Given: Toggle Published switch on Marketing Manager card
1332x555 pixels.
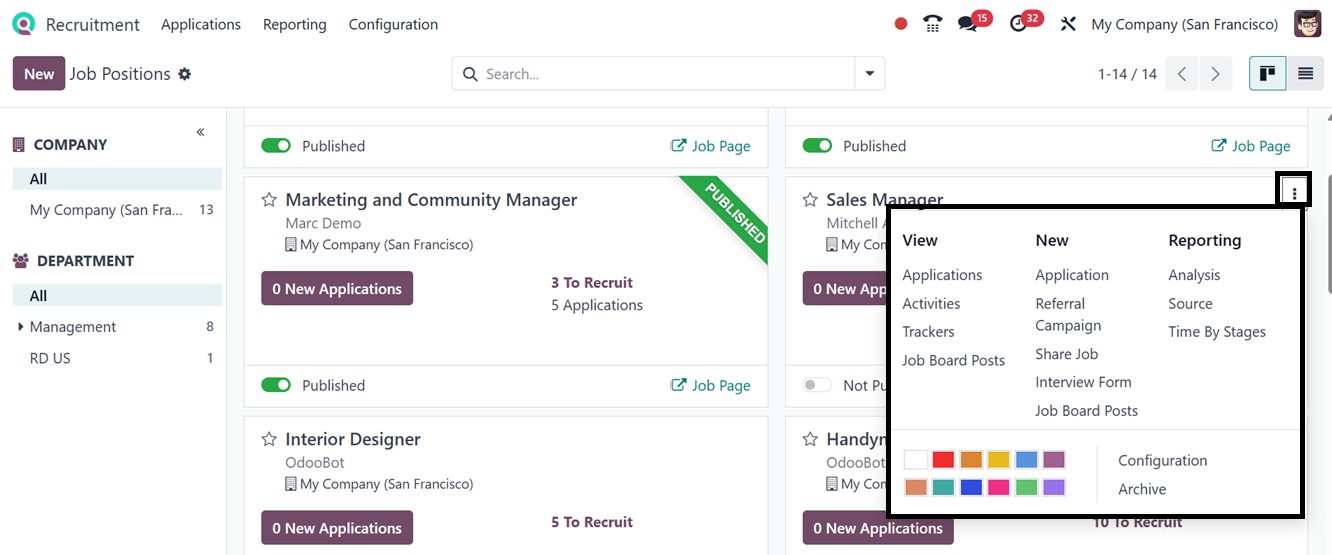Looking at the screenshot, I should click(276, 385).
